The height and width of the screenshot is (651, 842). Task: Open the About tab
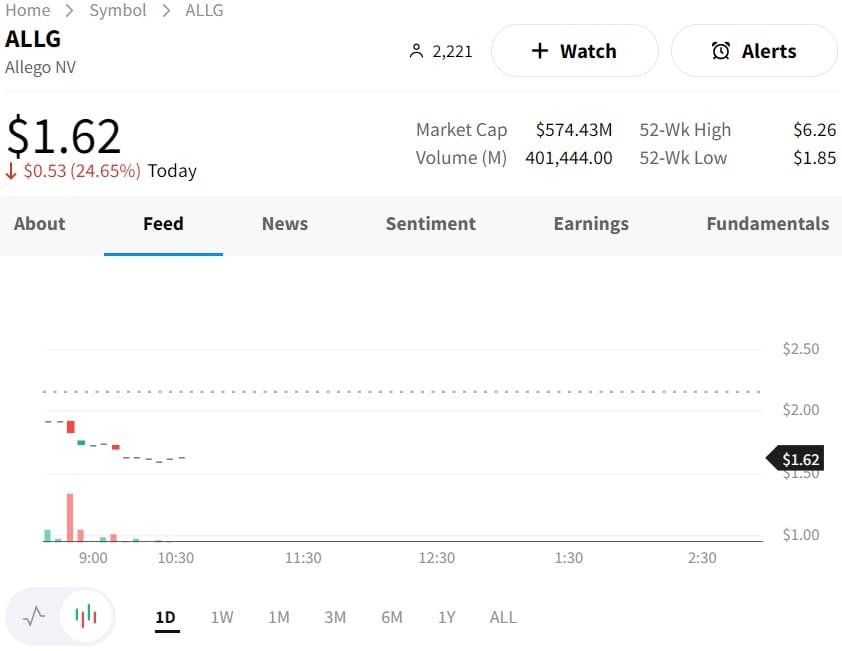coord(39,224)
